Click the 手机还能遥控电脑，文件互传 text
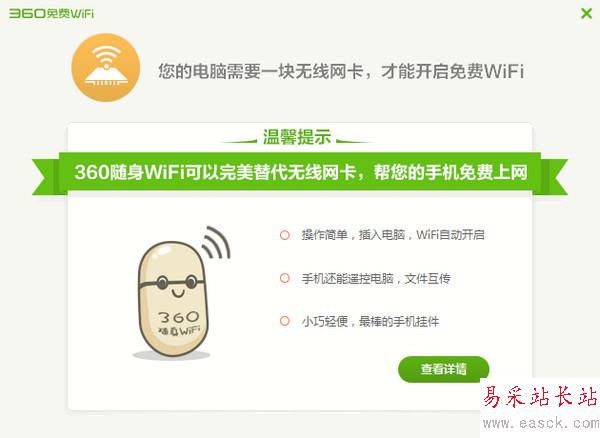The height and width of the screenshot is (438, 600). 376,278
